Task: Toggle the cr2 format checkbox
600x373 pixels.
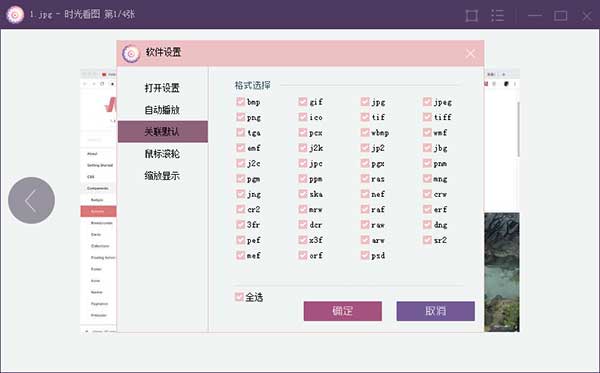Action: (x=241, y=209)
